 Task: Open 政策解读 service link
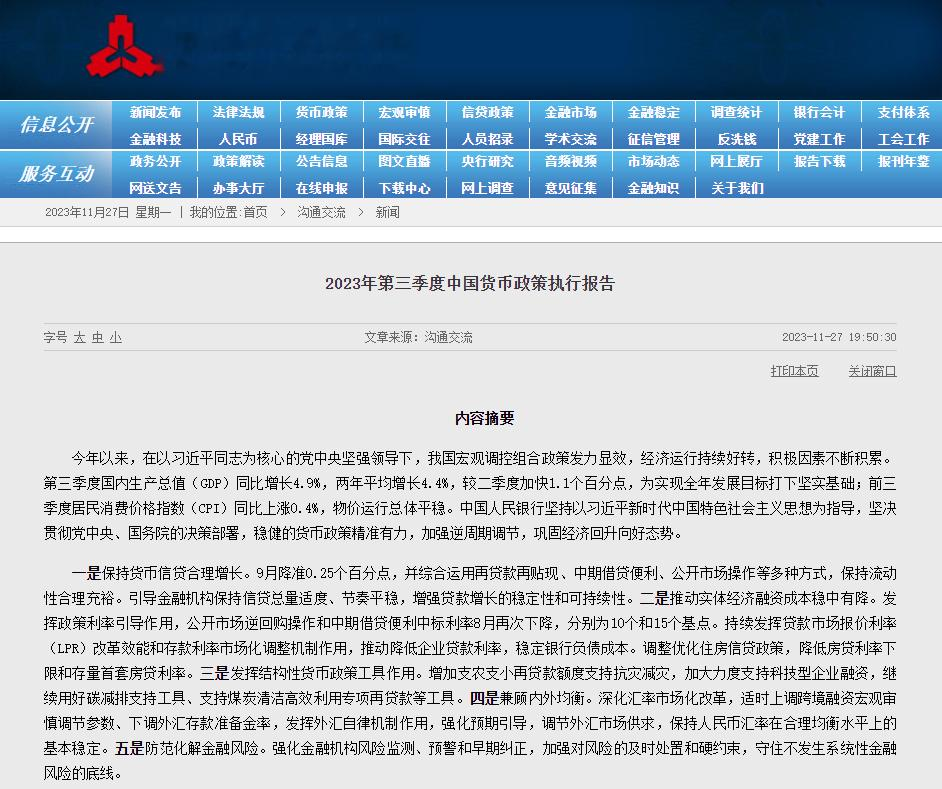click(238, 161)
